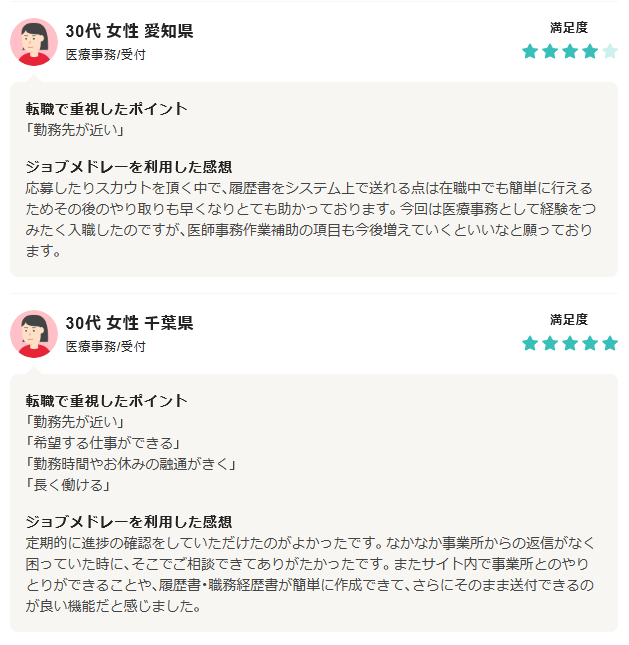
Task: Click first star of Chiba review rating
Action: pos(530,343)
